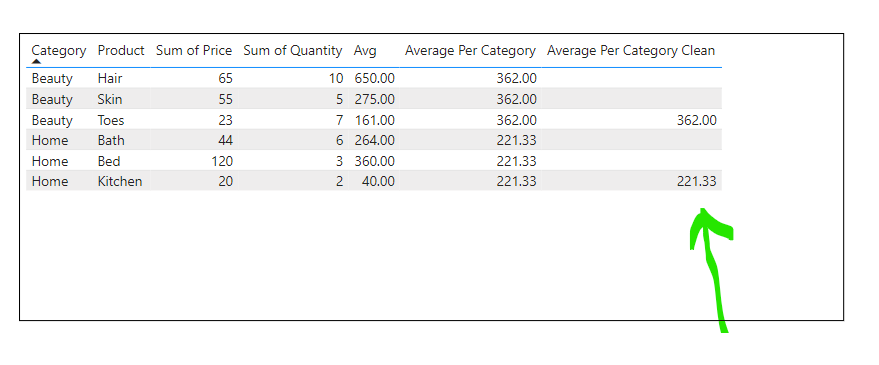The width and height of the screenshot is (879, 365).
Task: Click the Sum of Quantity column header
Action: click(293, 51)
